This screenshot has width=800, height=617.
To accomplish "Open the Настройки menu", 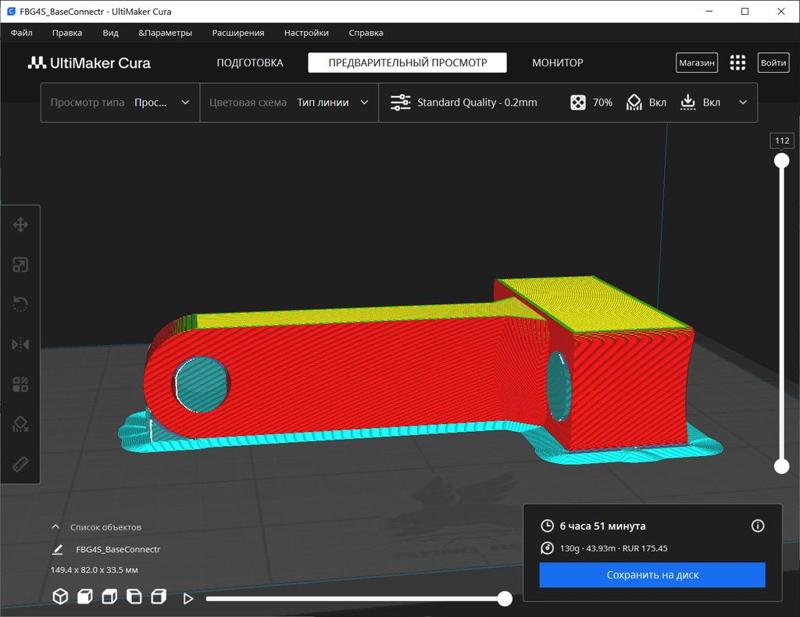I will pos(306,33).
